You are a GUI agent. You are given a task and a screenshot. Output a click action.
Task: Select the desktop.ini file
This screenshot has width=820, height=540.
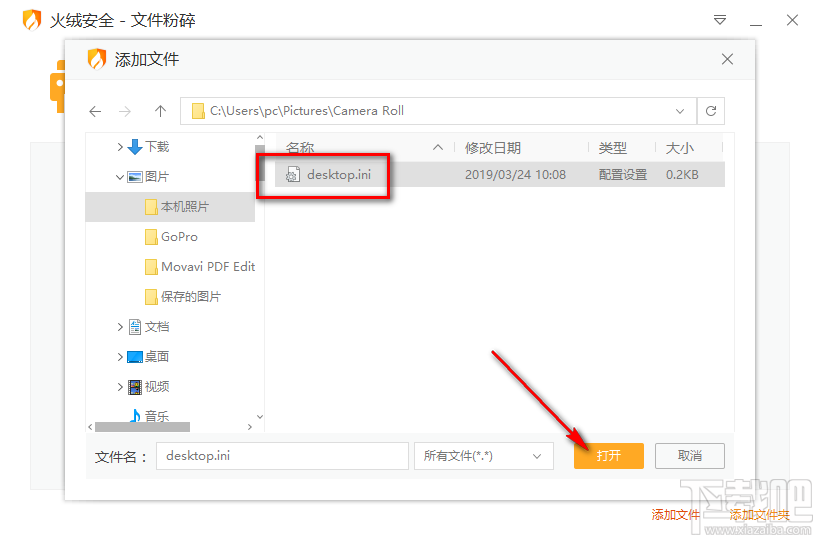point(339,174)
